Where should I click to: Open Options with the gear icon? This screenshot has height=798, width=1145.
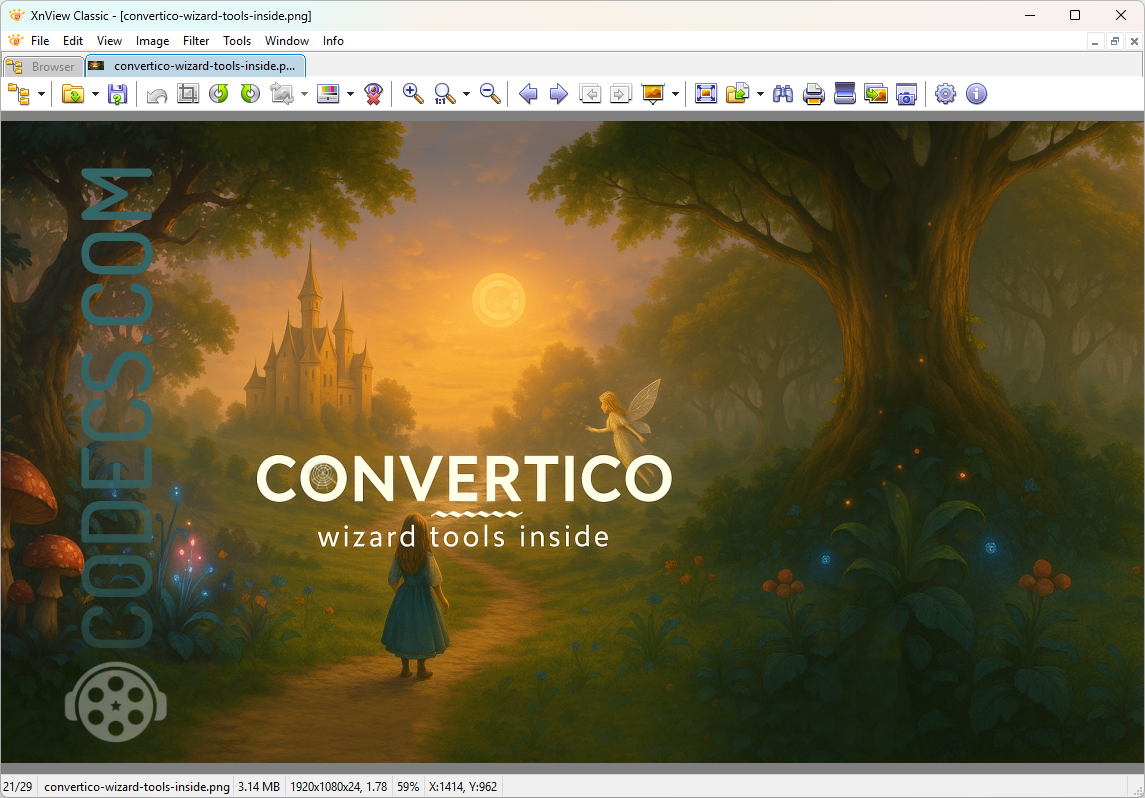click(x=946, y=94)
